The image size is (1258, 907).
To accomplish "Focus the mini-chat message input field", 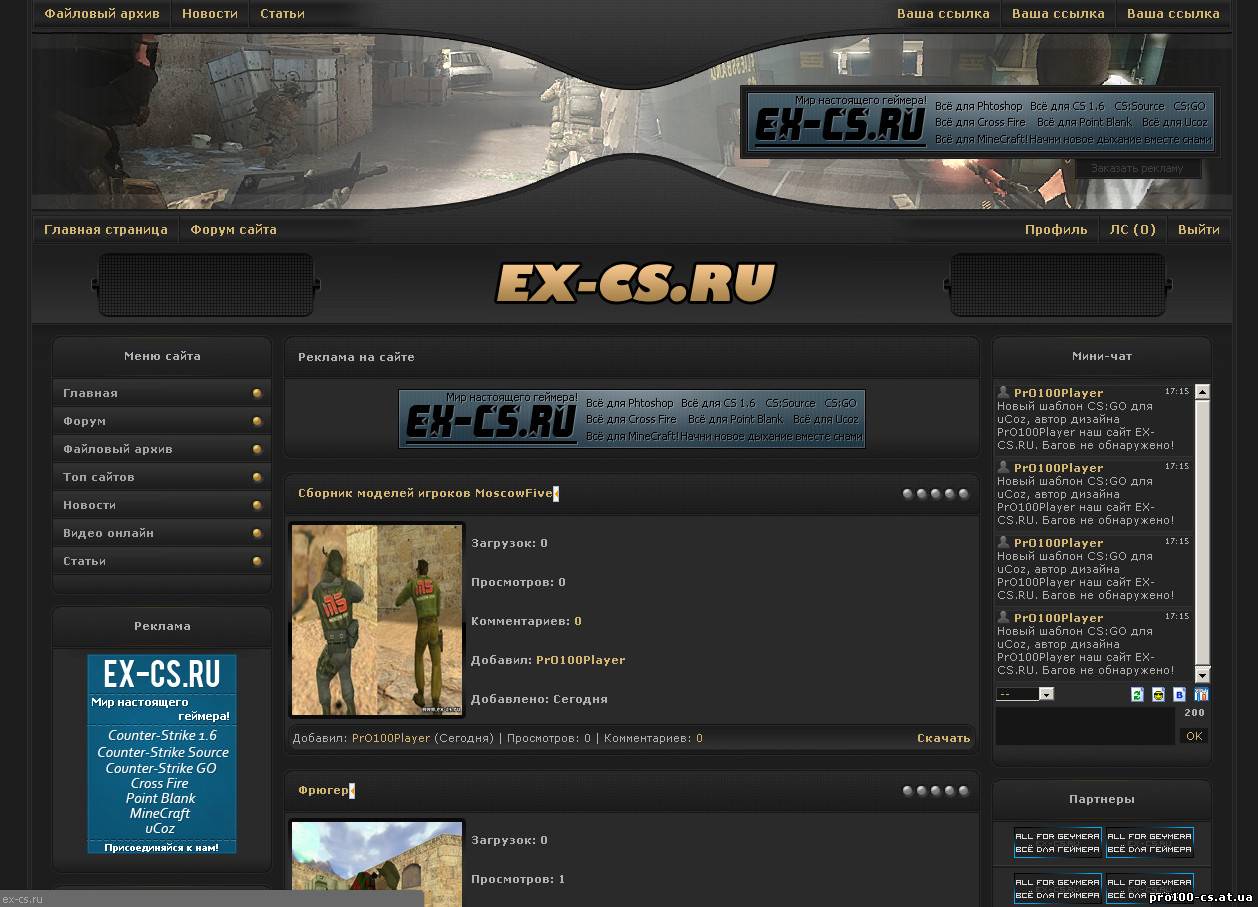I will point(1085,726).
